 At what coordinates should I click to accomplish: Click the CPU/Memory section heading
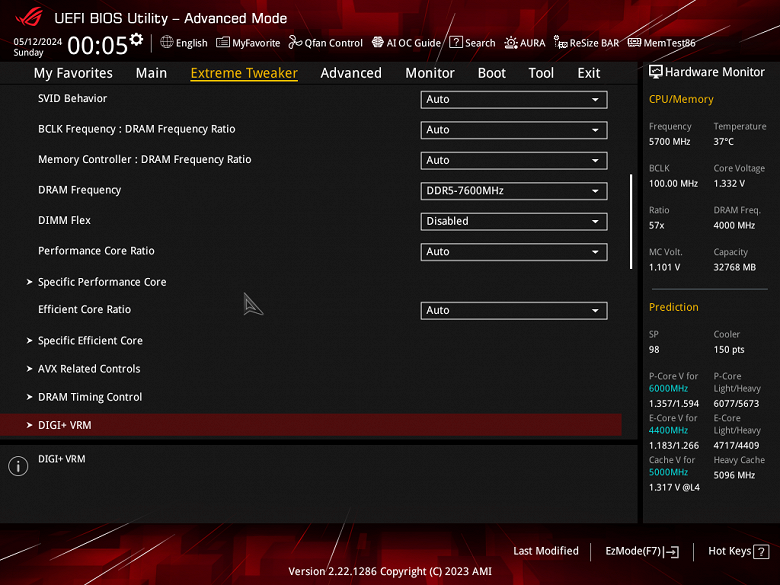pos(681,99)
